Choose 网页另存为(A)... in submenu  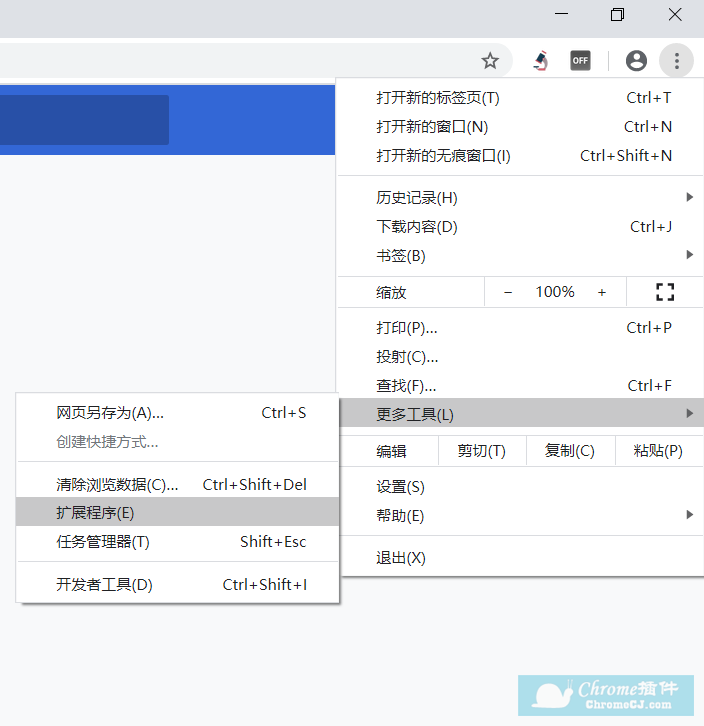coord(177,413)
